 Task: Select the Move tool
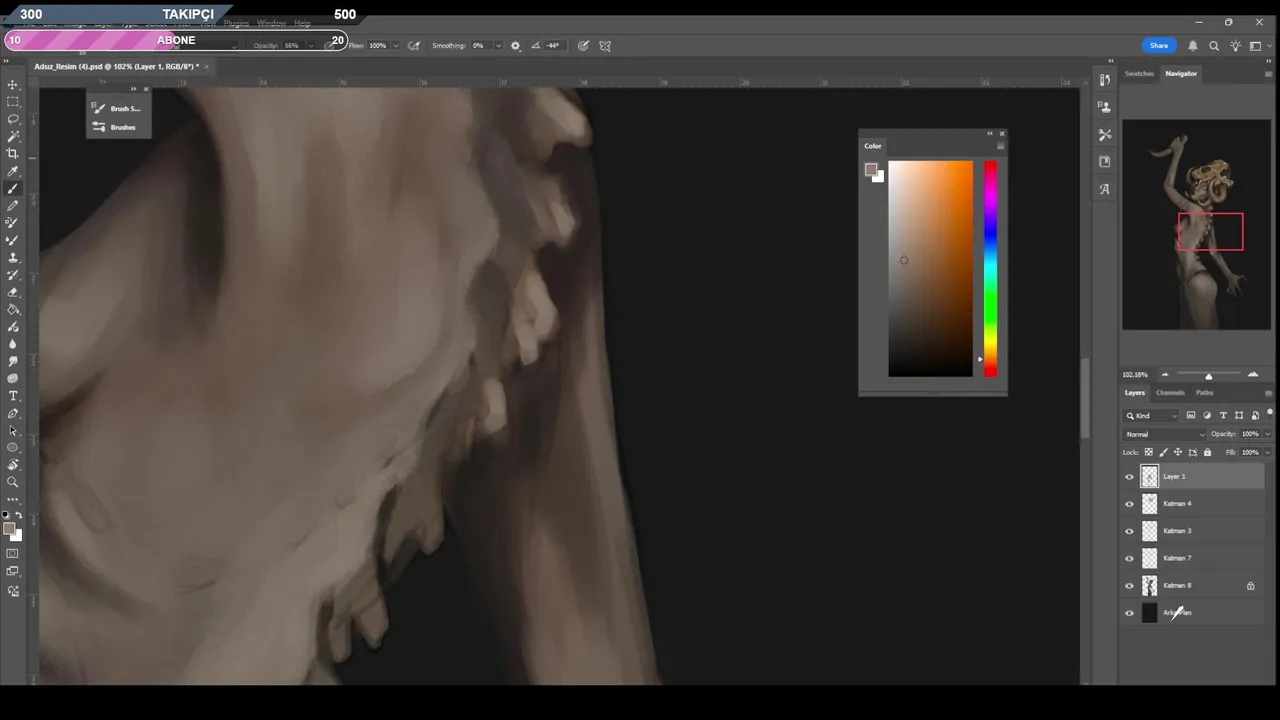(x=13, y=85)
